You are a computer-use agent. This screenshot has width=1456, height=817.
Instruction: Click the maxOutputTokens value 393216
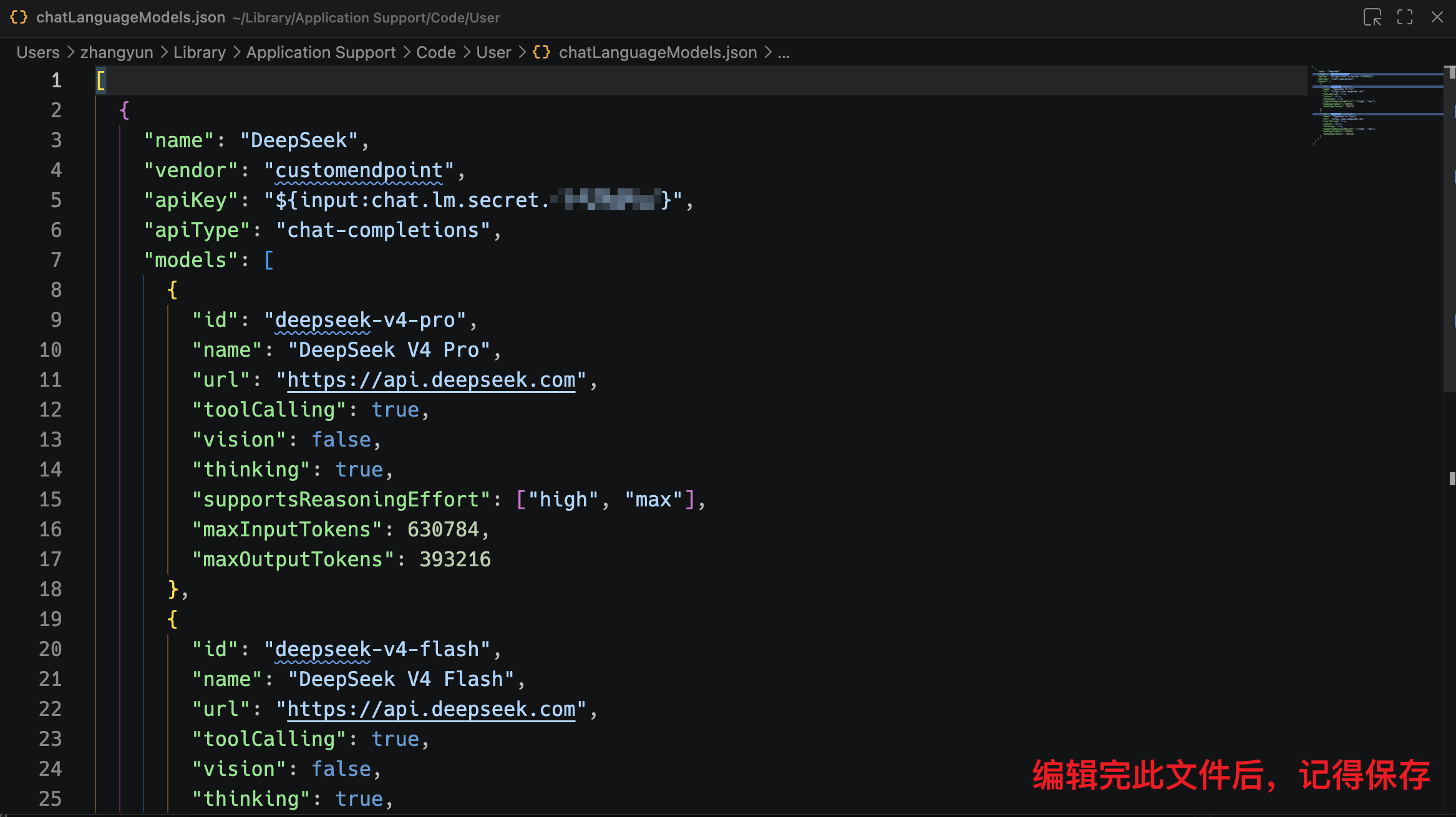(455, 559)
